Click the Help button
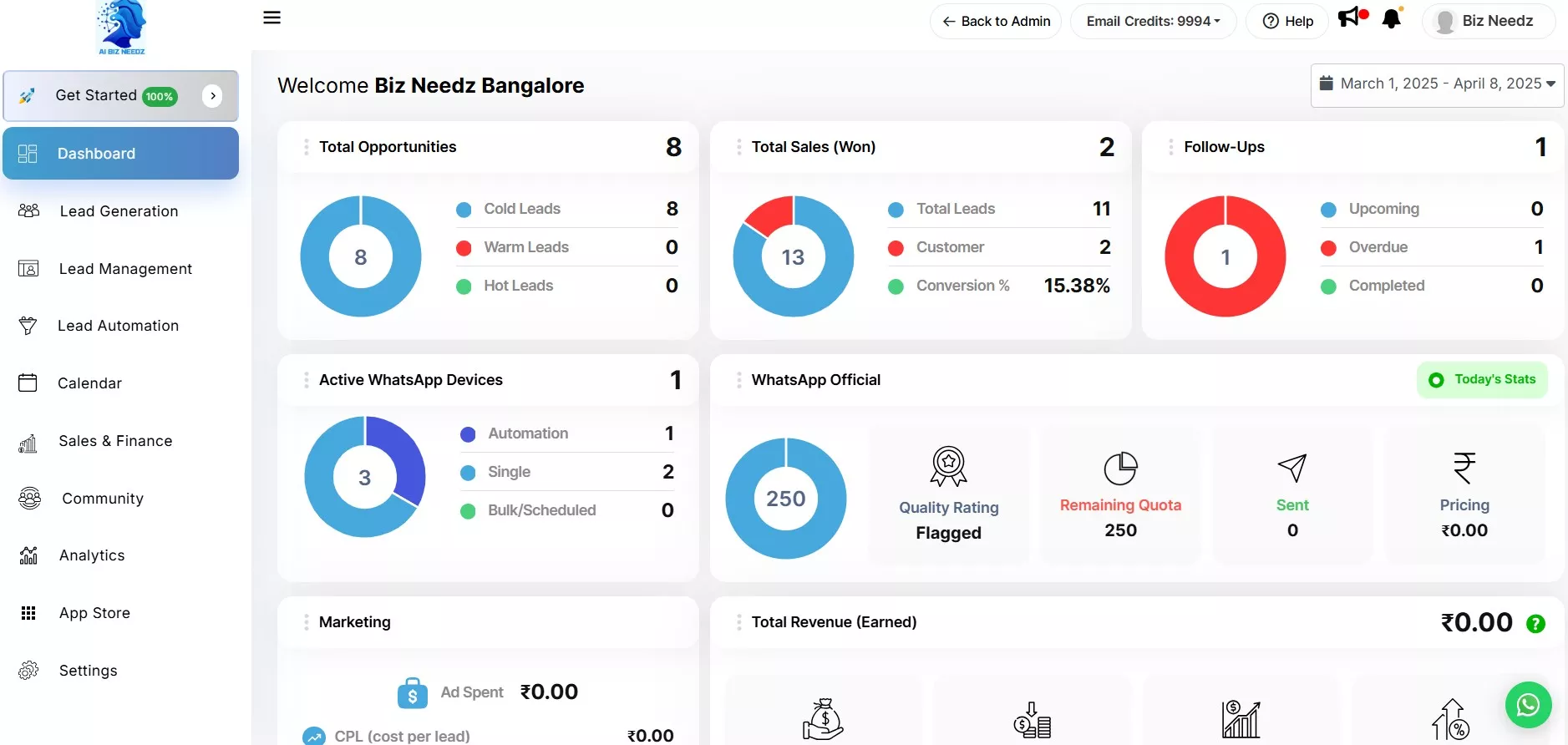 tap(1287, 21)
